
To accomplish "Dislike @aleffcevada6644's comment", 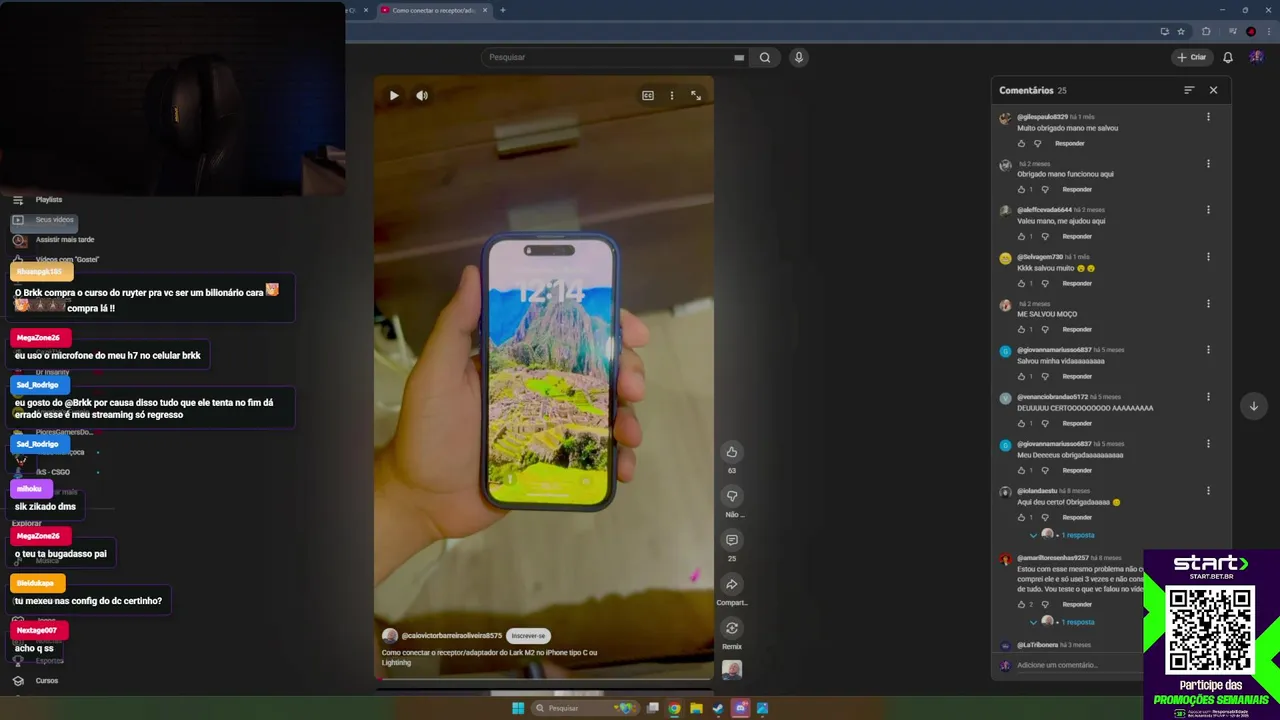I will coord(1045,236).
